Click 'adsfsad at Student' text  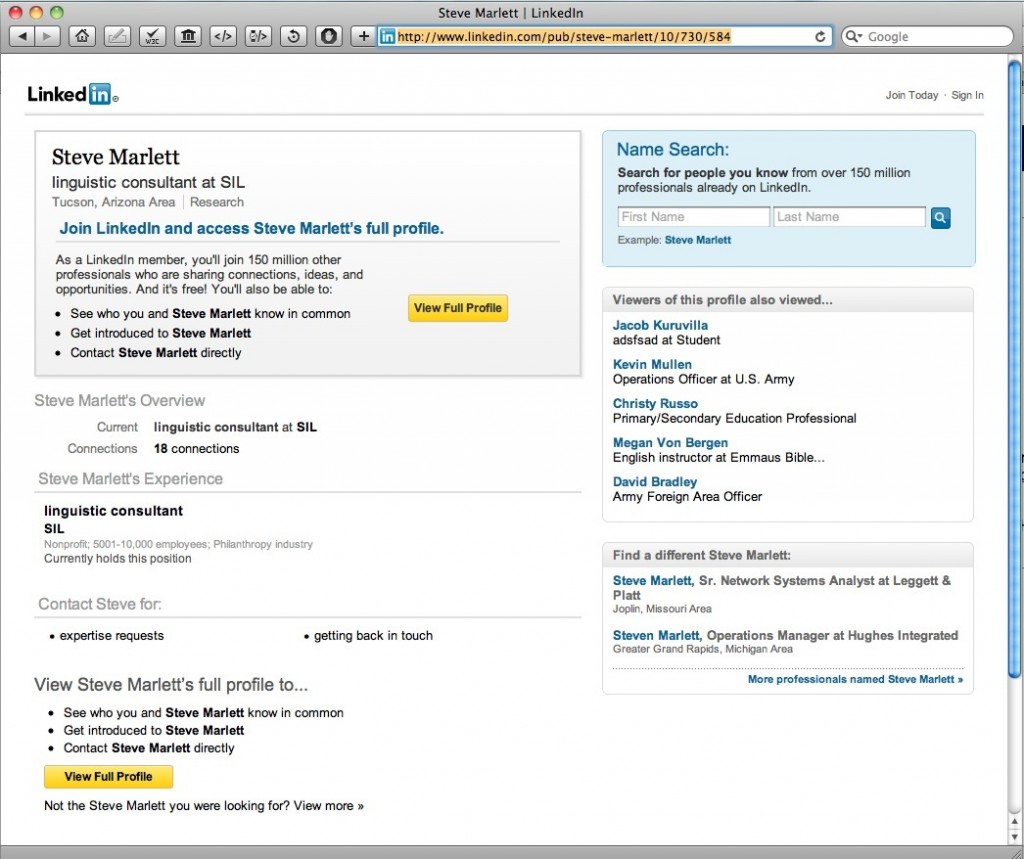(666, 340)
